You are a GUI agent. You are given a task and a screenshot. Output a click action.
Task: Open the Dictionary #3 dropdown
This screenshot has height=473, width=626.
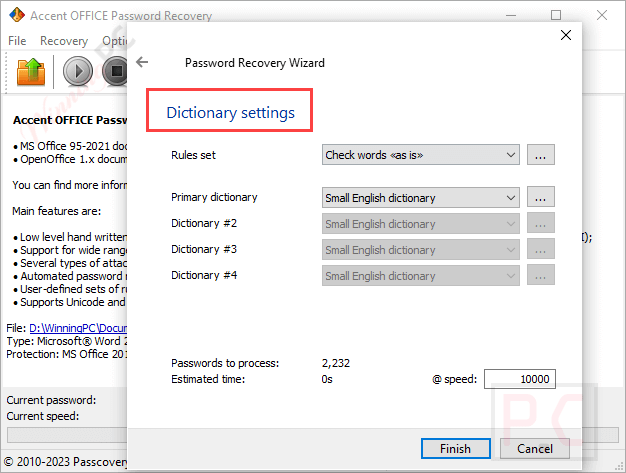tap(421, 249)
